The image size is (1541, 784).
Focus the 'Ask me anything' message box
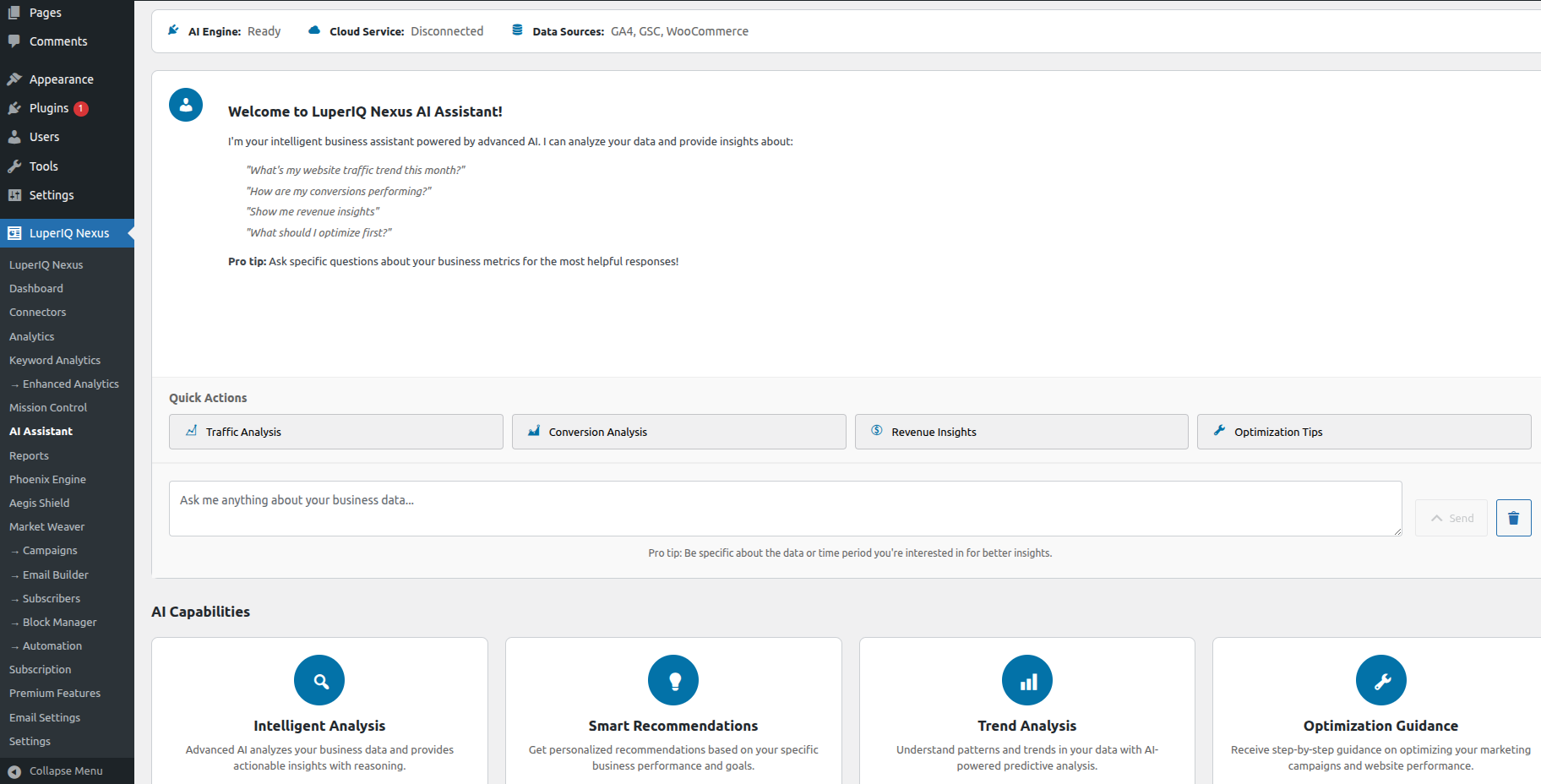click(x=785, y=509)
